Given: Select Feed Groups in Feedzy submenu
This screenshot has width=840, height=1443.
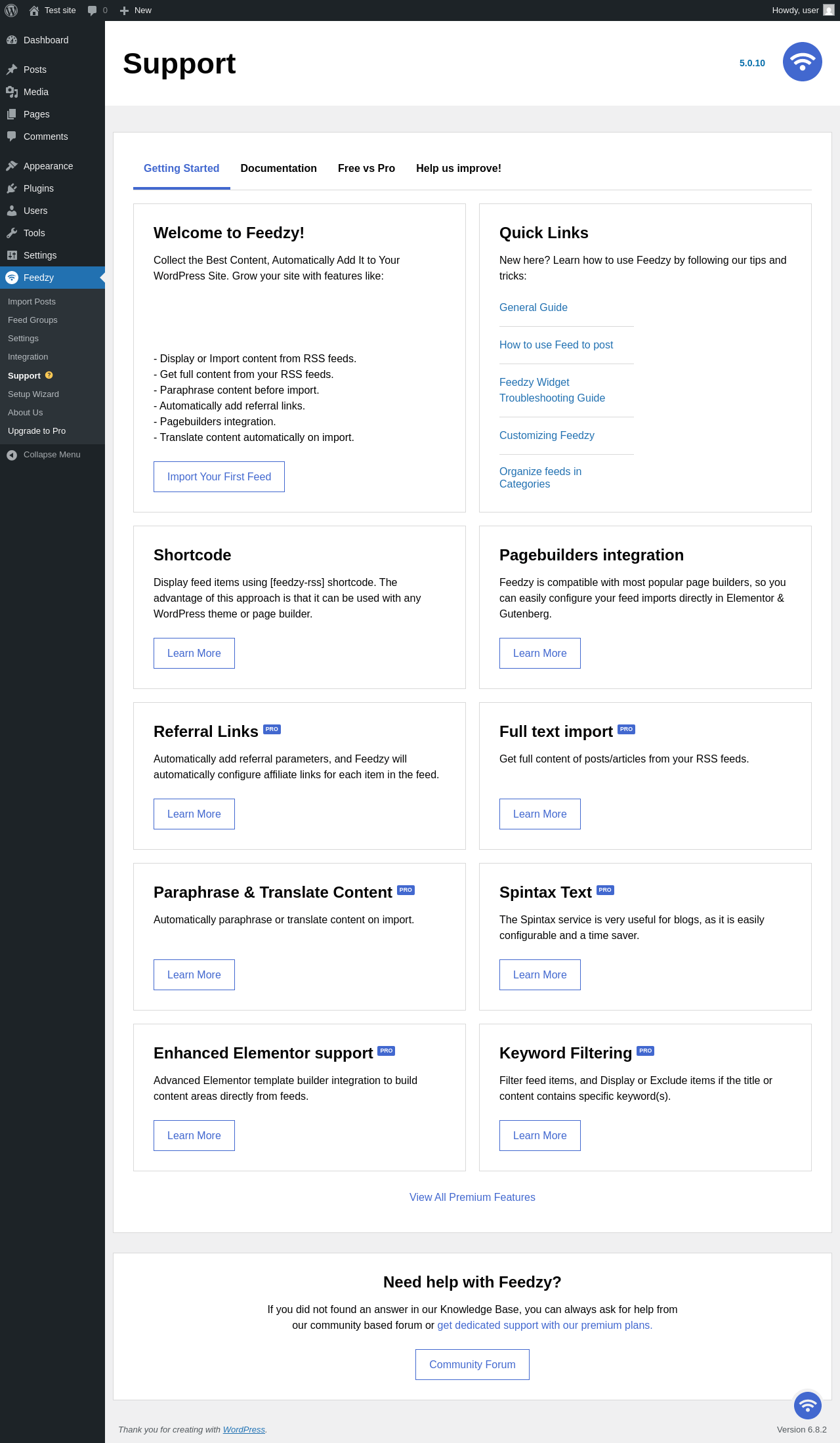Looking at the screenshot, I should 33,320.
